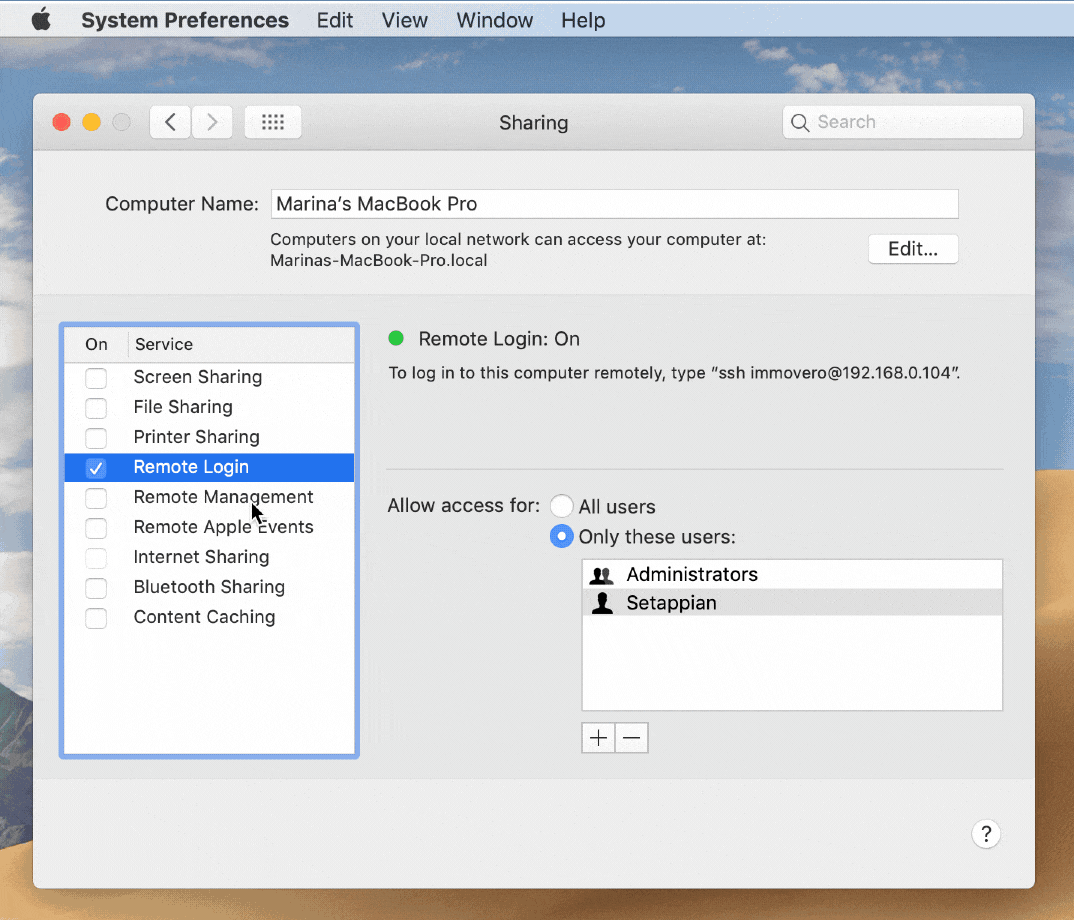Click the forward chevron navigation button
The width and height of the screenshot is (1074, 920).
click(x=212, y=122)
